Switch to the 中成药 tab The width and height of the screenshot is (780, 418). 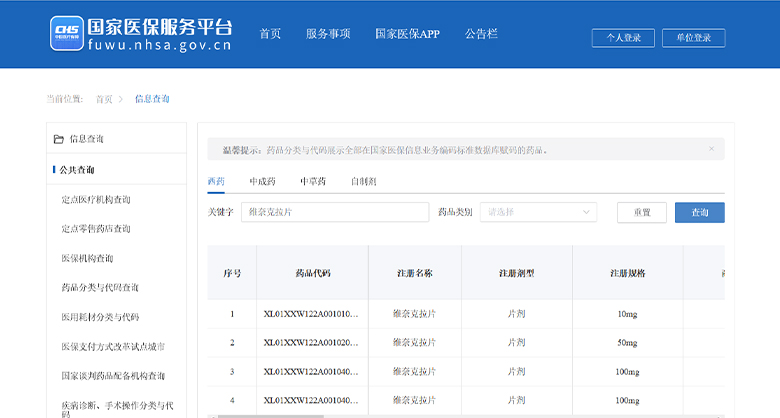pos(262,182)
